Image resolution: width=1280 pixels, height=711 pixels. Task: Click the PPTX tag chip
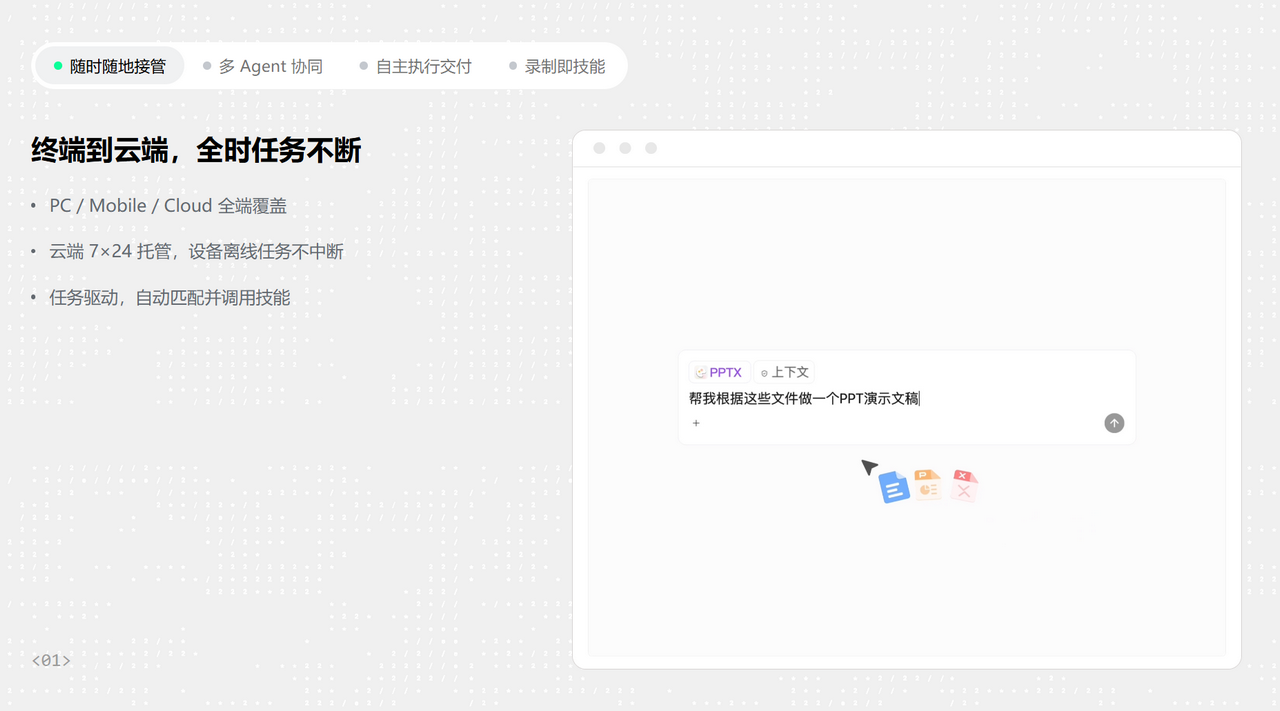coord(719,372)
